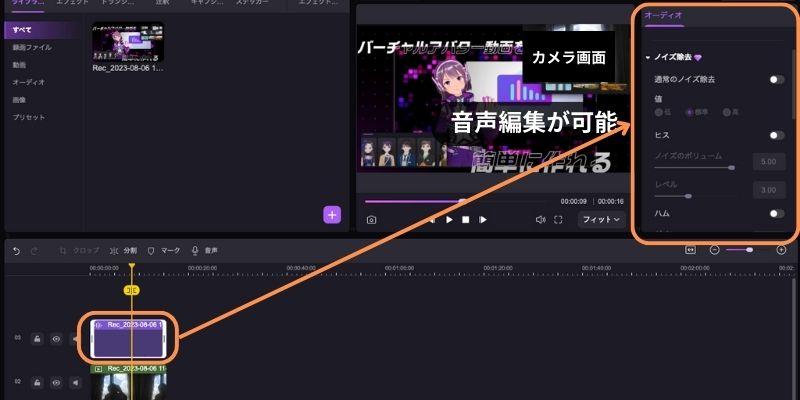This screenshot has width=800, height=400.
Task: Mute track 02 with speaker icon
Action: click(x=76, y=382)
